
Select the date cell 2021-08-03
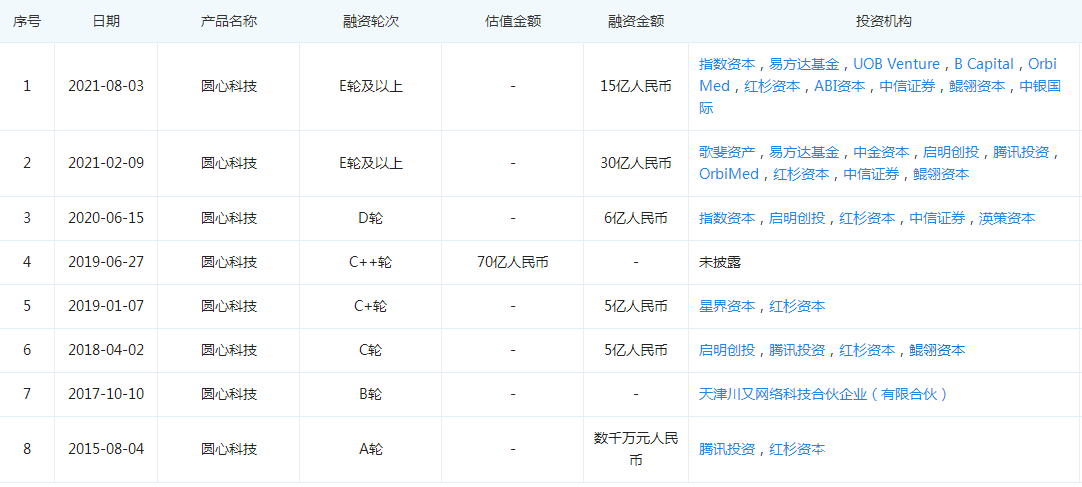(106, 87)
